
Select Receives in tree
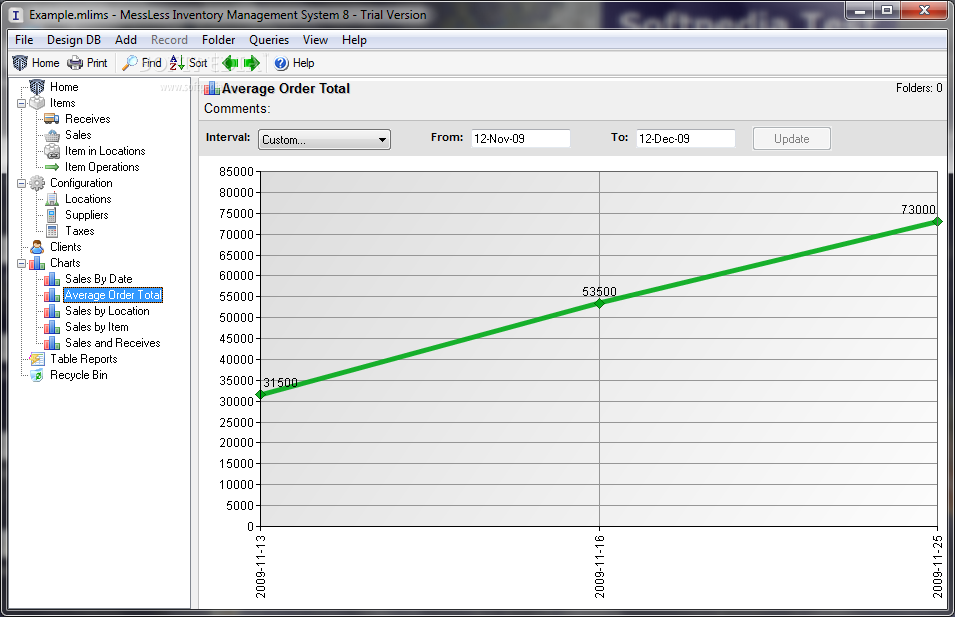click(88, 119)
